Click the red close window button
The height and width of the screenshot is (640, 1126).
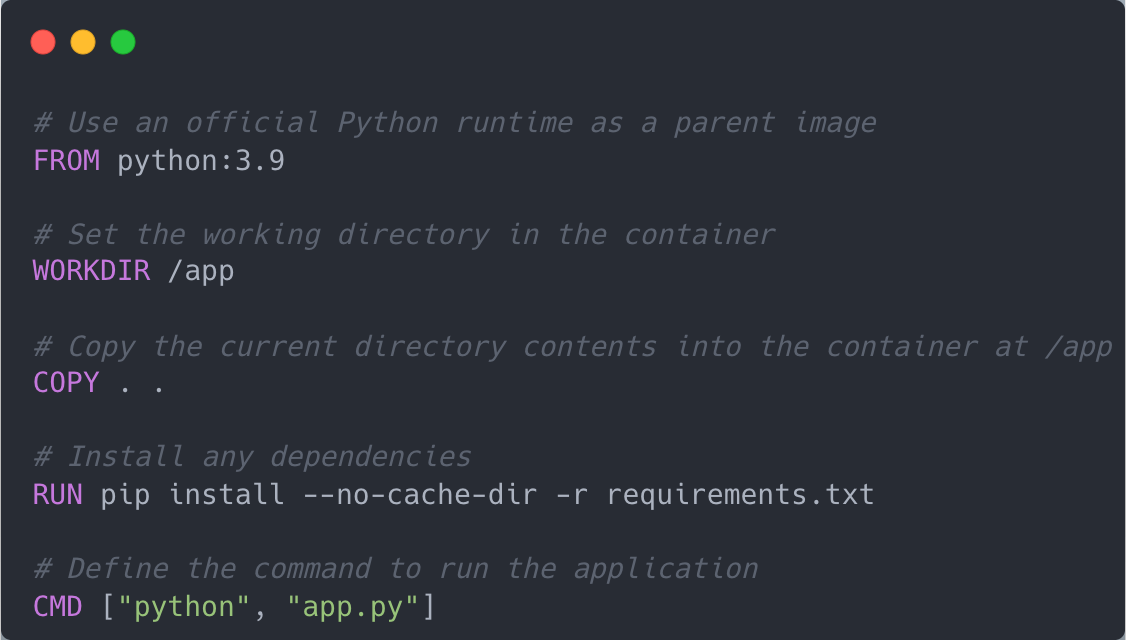tap(43, 42)
